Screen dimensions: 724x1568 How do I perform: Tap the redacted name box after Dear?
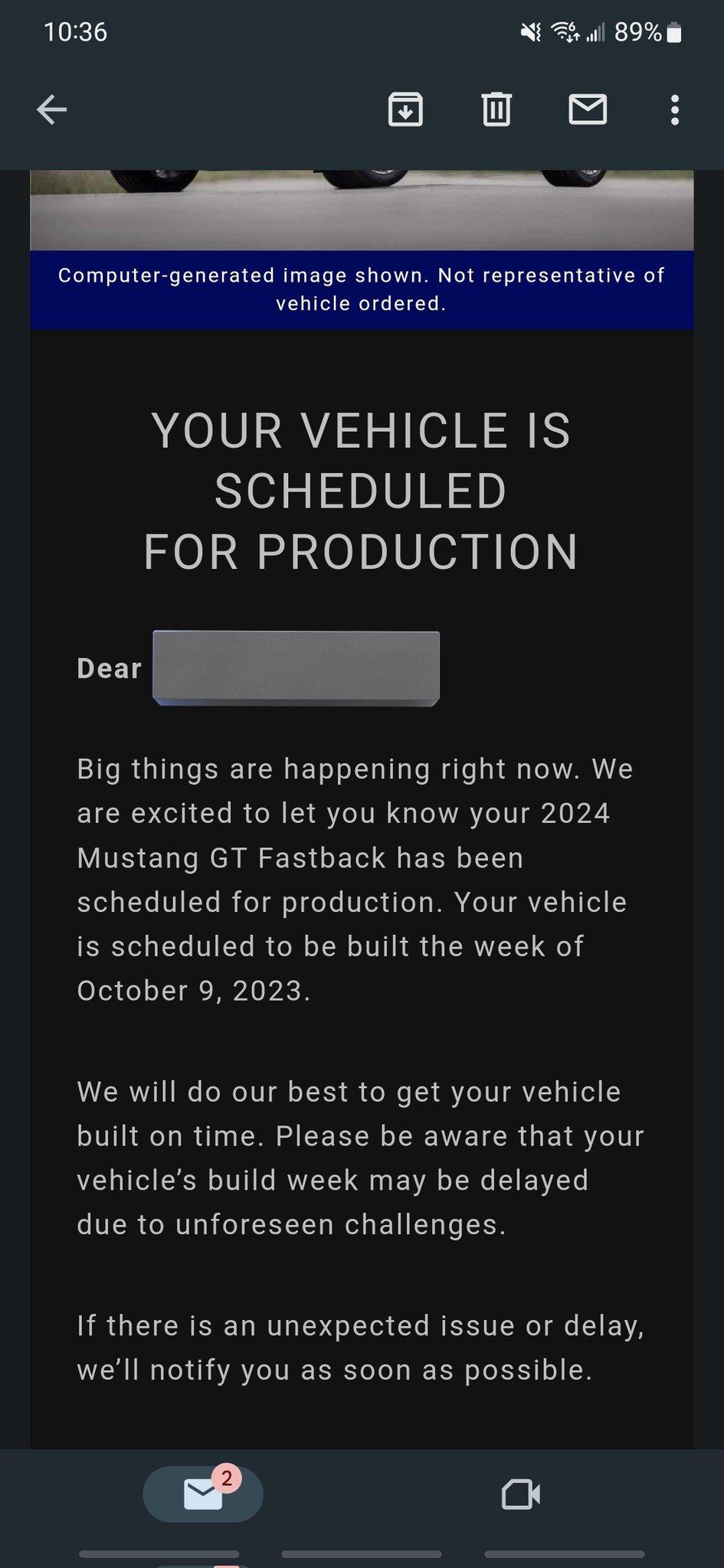click(296, 668)
